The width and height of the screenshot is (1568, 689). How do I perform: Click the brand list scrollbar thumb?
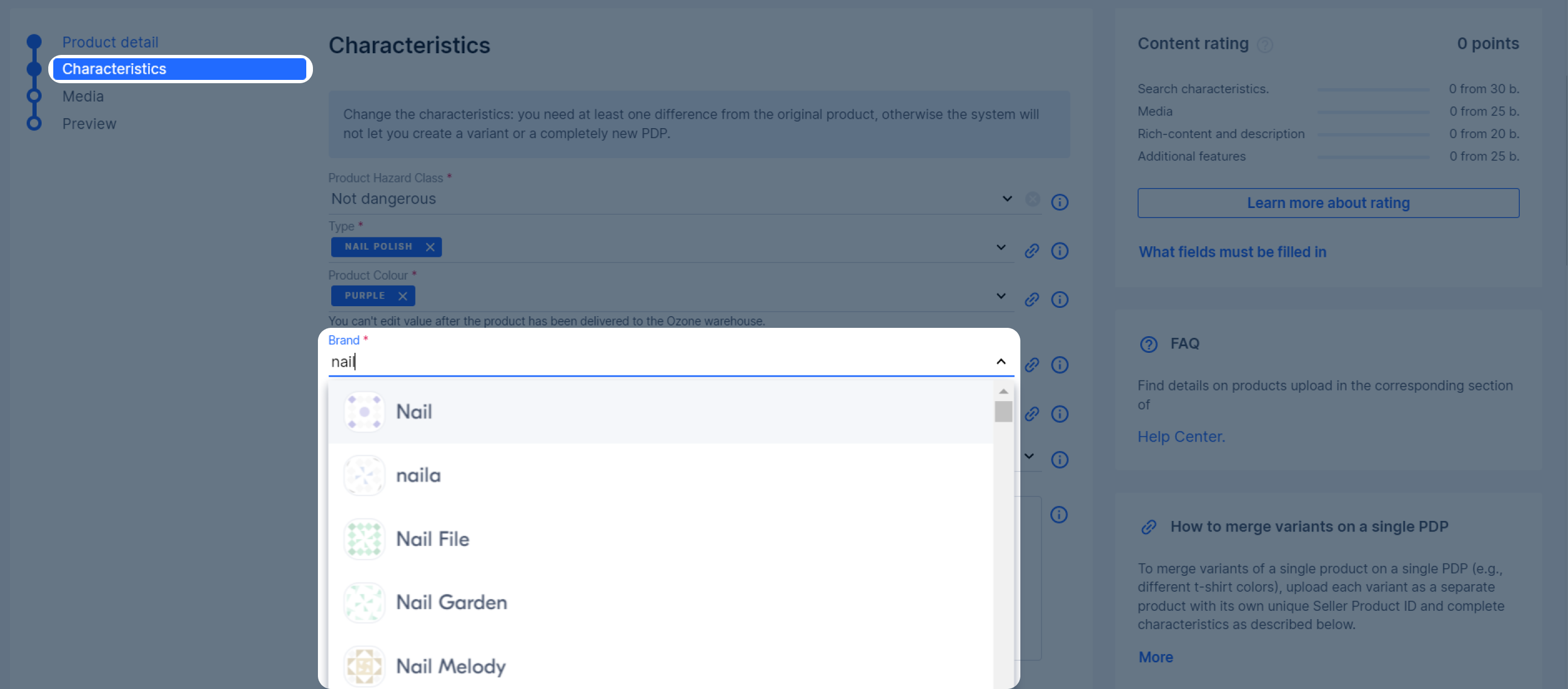coord(1003,412)
